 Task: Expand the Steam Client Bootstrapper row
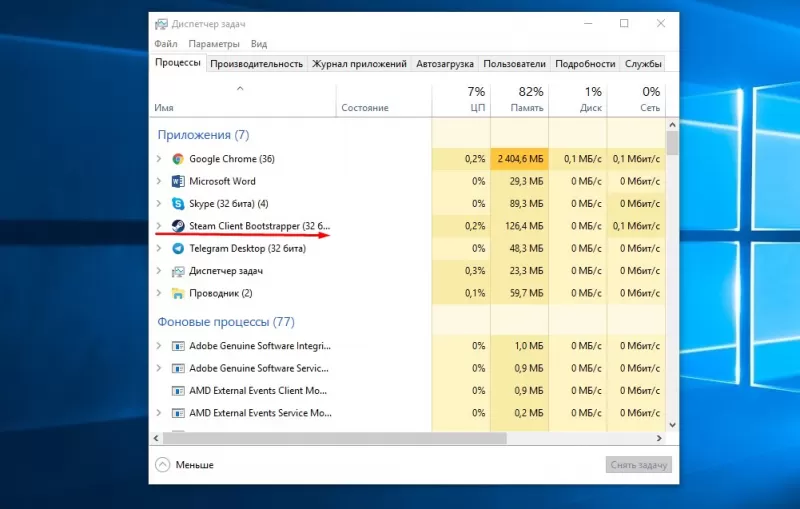click(159, 225)
